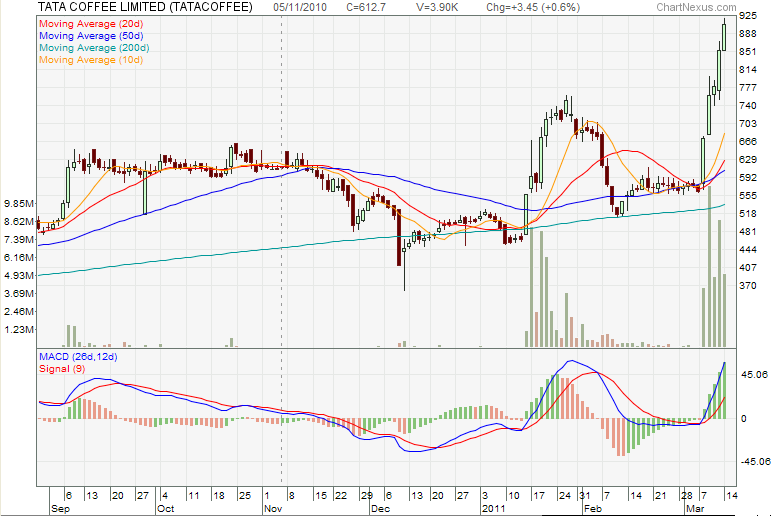Click the 8.62M volume axis label

tap(19, 221)
